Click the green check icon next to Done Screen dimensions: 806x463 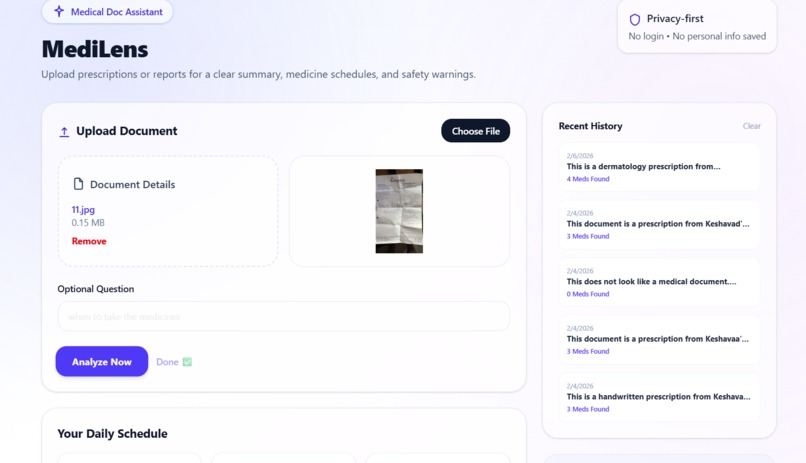pos(187,362)
